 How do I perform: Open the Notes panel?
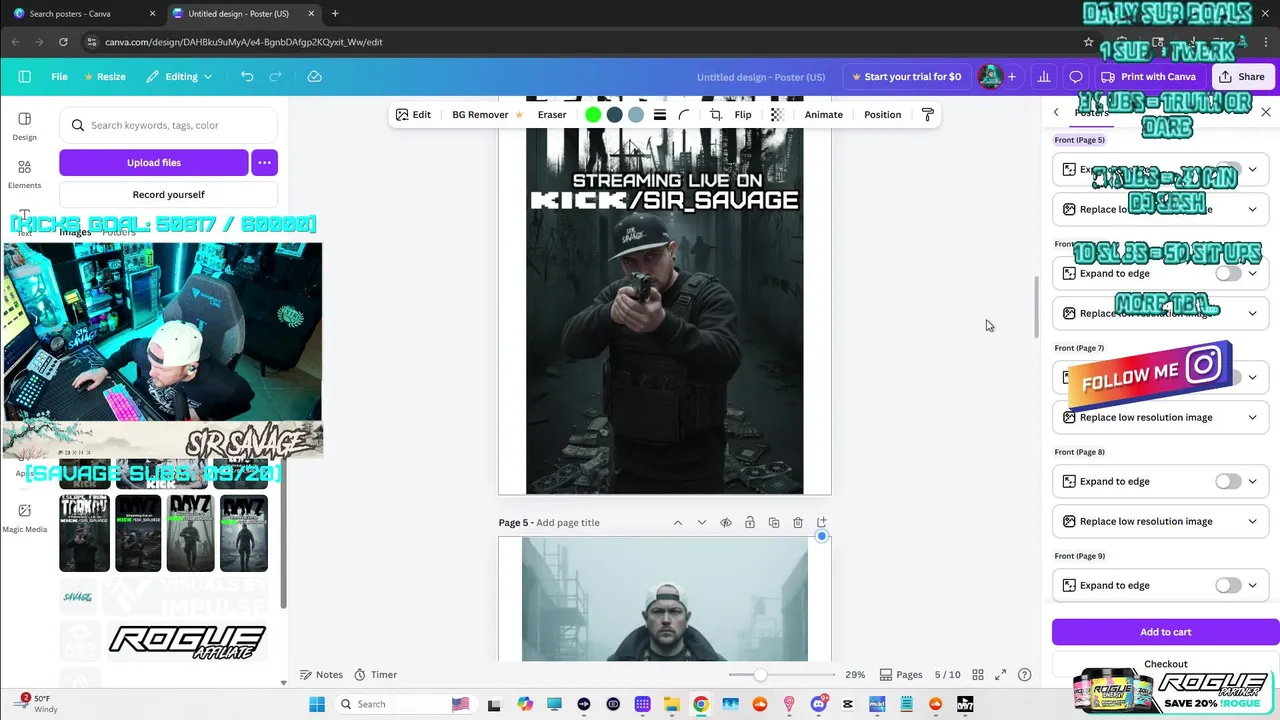click(x=321, y=675)
